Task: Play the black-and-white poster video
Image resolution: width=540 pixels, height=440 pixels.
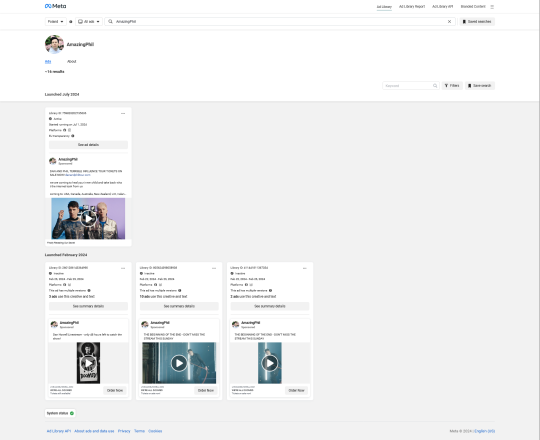Action: click(89, 363)
